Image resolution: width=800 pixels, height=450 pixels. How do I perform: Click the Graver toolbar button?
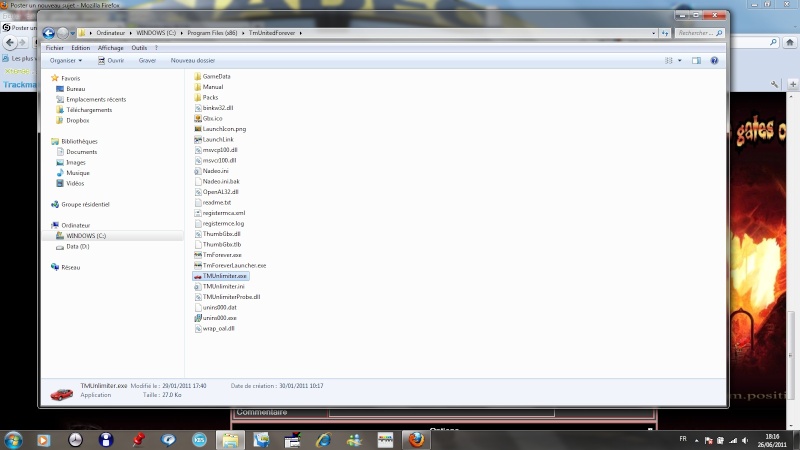tap(147, 61)
